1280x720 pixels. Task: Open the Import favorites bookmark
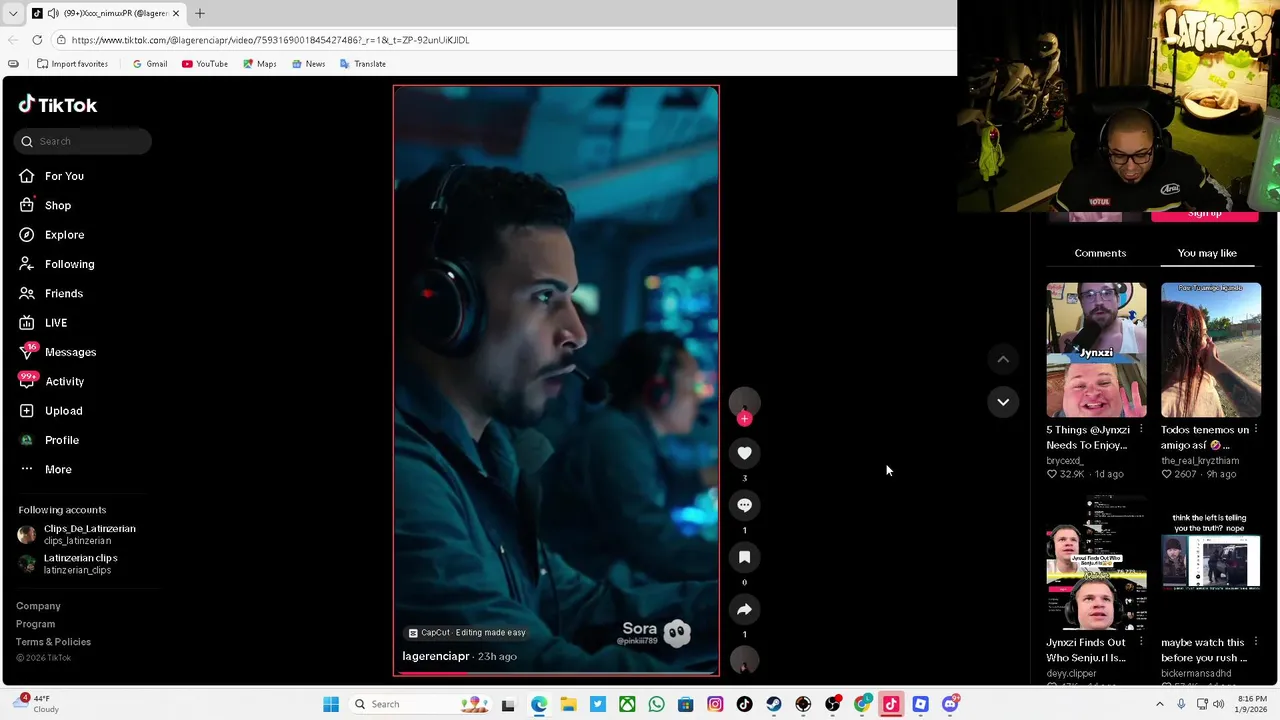pos(72,64)
